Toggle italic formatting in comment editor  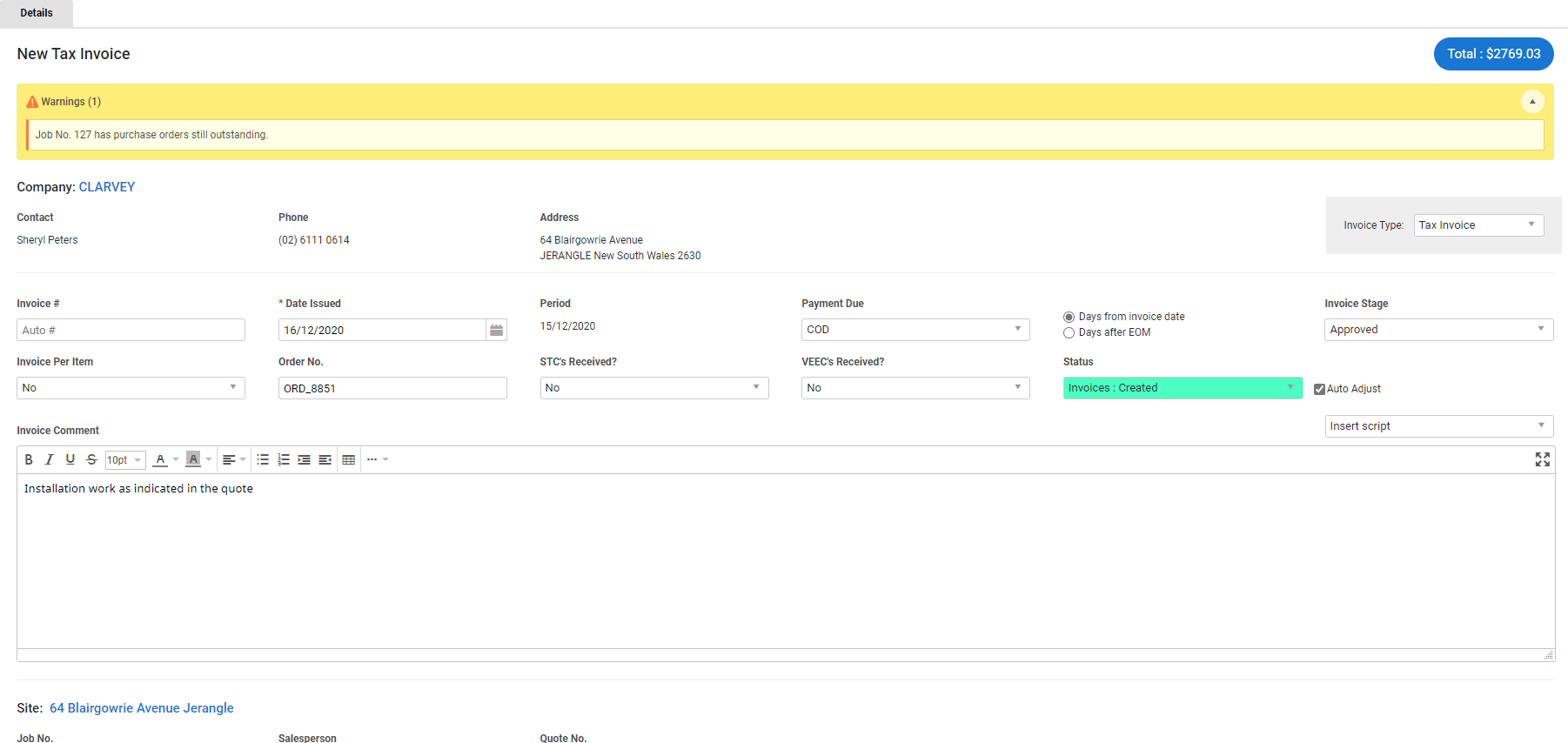(50, 459)
